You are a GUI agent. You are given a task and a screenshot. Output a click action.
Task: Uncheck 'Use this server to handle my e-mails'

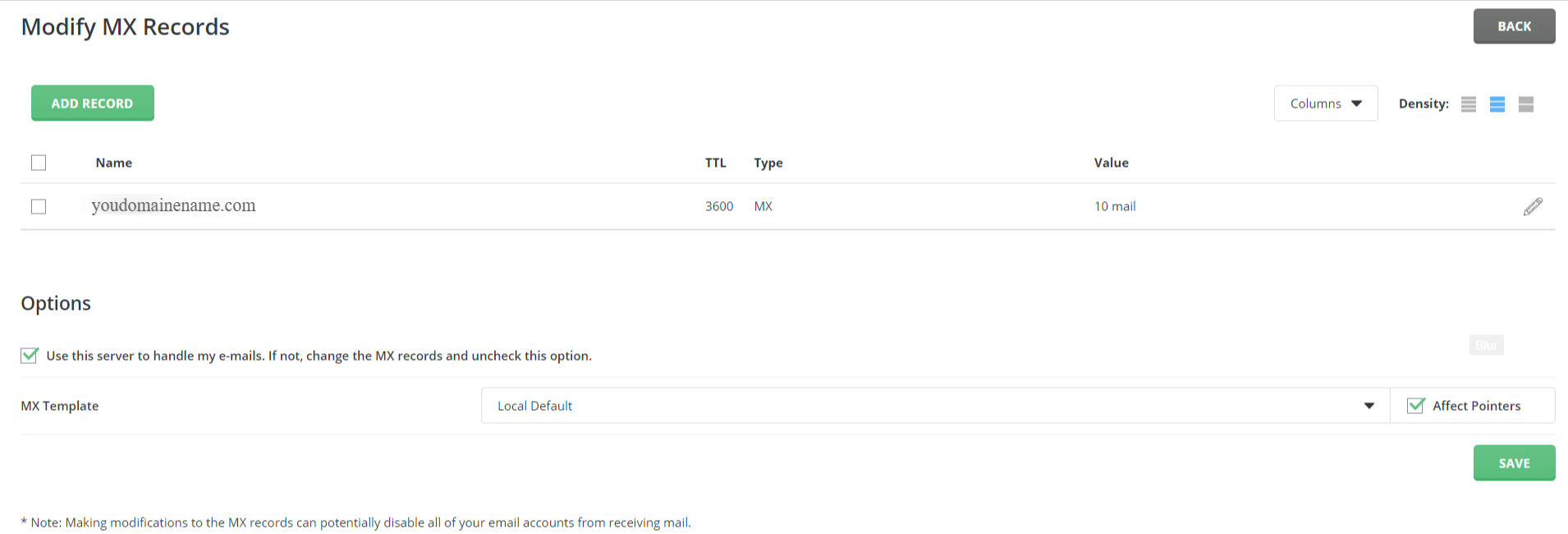[30, 355]
